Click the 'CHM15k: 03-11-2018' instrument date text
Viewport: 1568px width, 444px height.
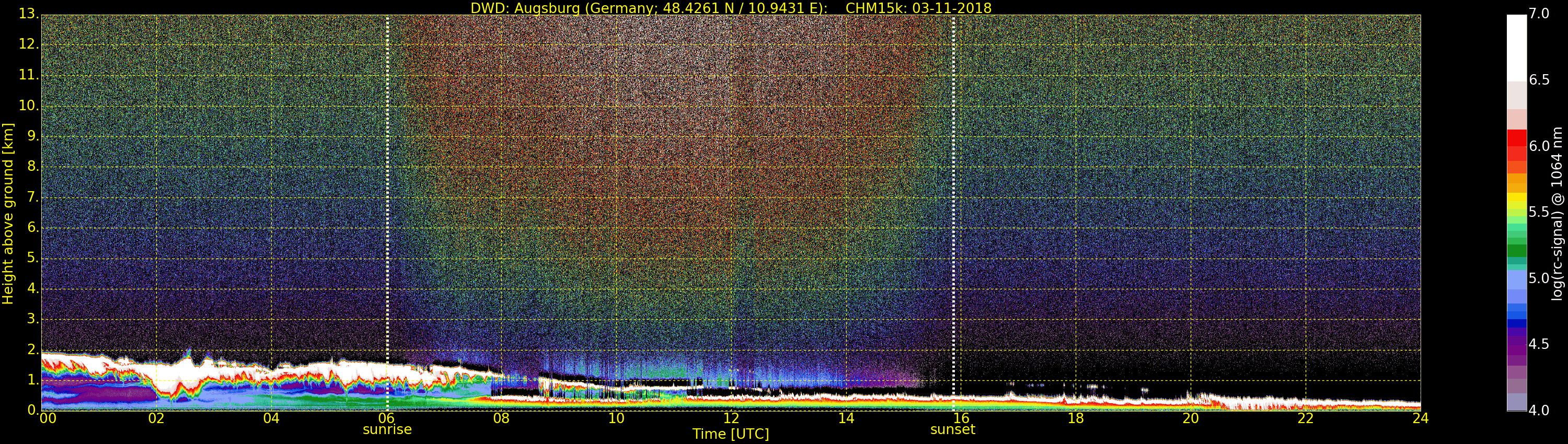(x=918, y=8)
